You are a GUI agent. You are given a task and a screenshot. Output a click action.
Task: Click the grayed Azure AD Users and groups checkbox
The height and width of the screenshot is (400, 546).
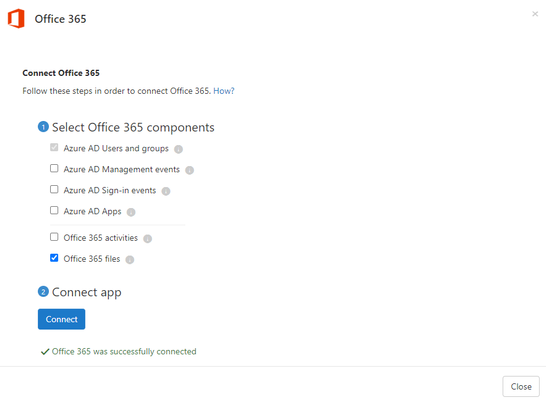[x=54, y=147]
